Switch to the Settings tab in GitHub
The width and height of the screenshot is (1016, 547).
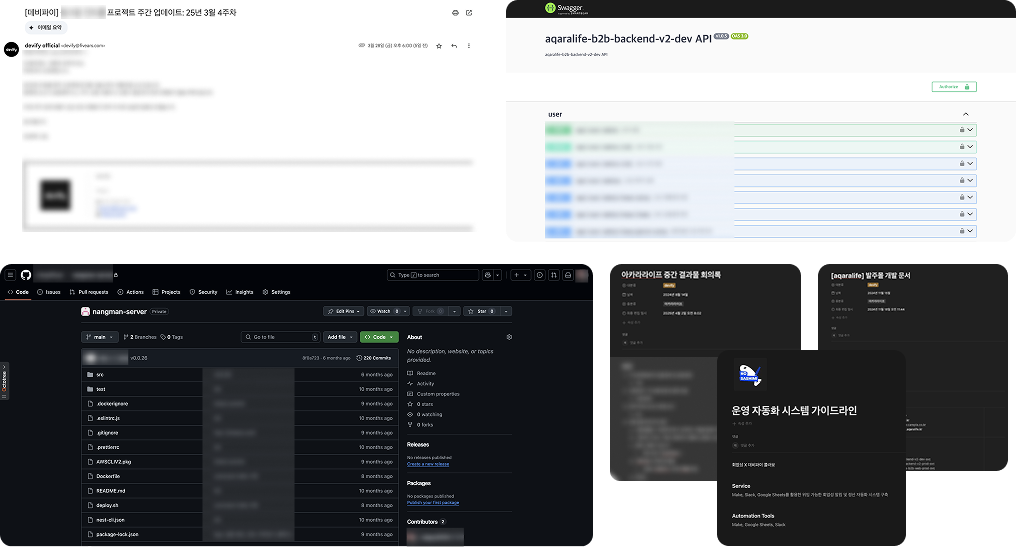point(277,292)
